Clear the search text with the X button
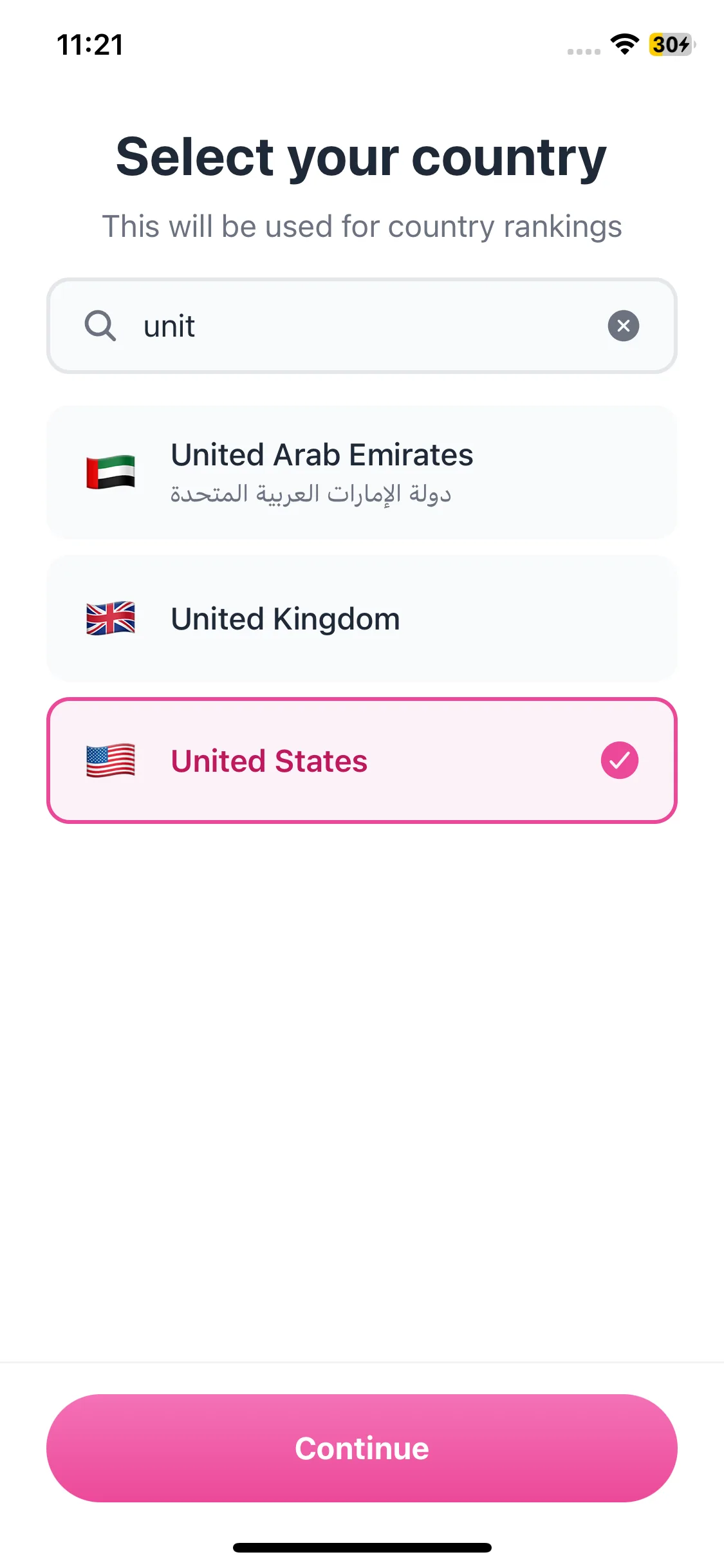This screenshot has width=724, height=1568. tap(623, 326)
